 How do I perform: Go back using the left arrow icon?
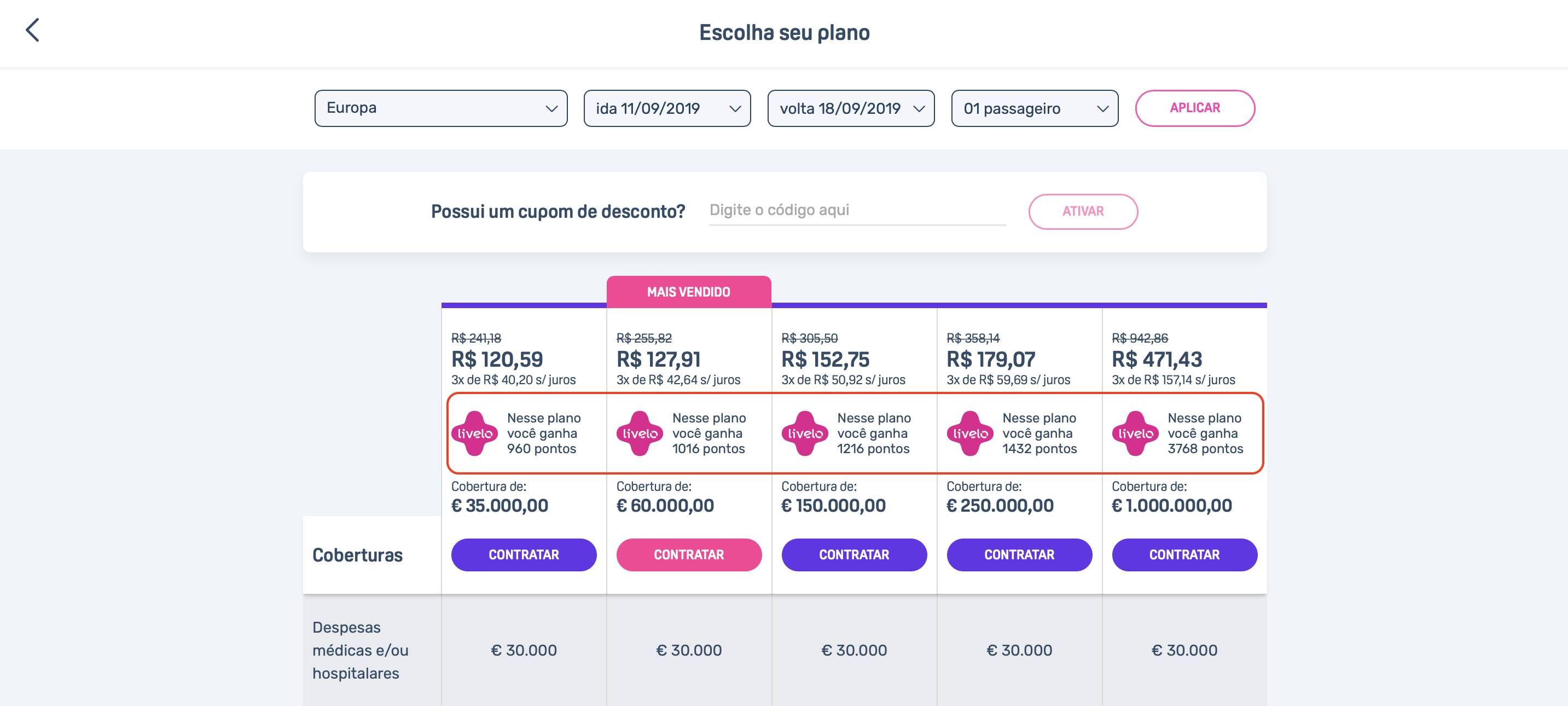pyautogui.click(x=32, y=30)
